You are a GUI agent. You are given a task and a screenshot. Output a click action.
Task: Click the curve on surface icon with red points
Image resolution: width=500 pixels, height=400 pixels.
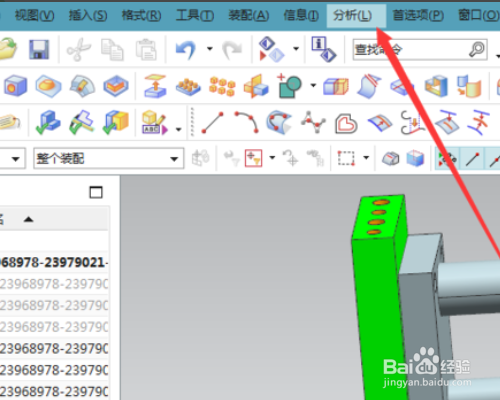click(x=279, y=122)
